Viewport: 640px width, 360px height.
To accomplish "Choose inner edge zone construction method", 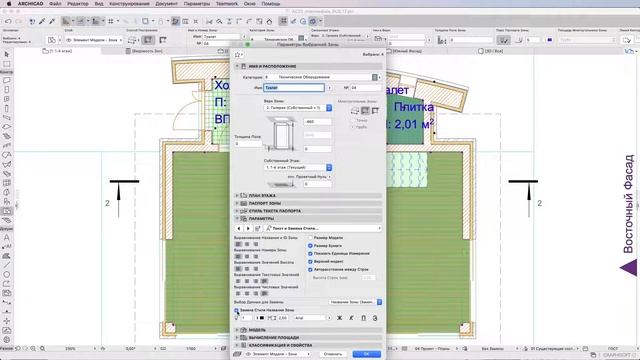I will [365, 111].
